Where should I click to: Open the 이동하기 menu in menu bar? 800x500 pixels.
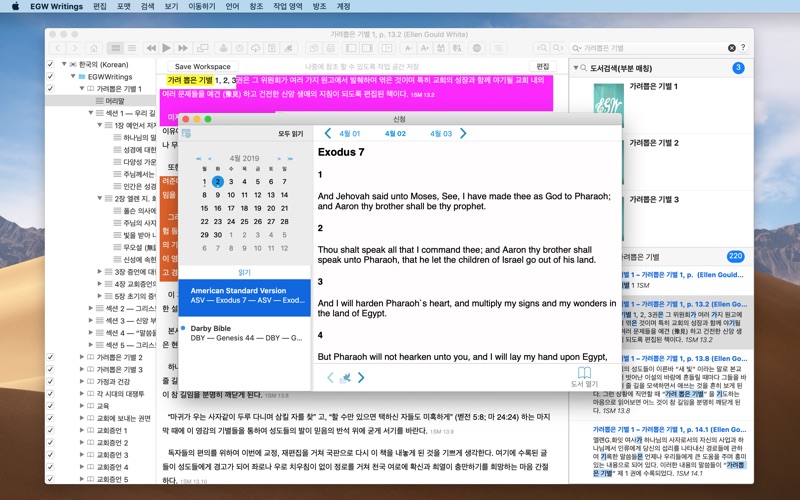click(x=202, y=7)
